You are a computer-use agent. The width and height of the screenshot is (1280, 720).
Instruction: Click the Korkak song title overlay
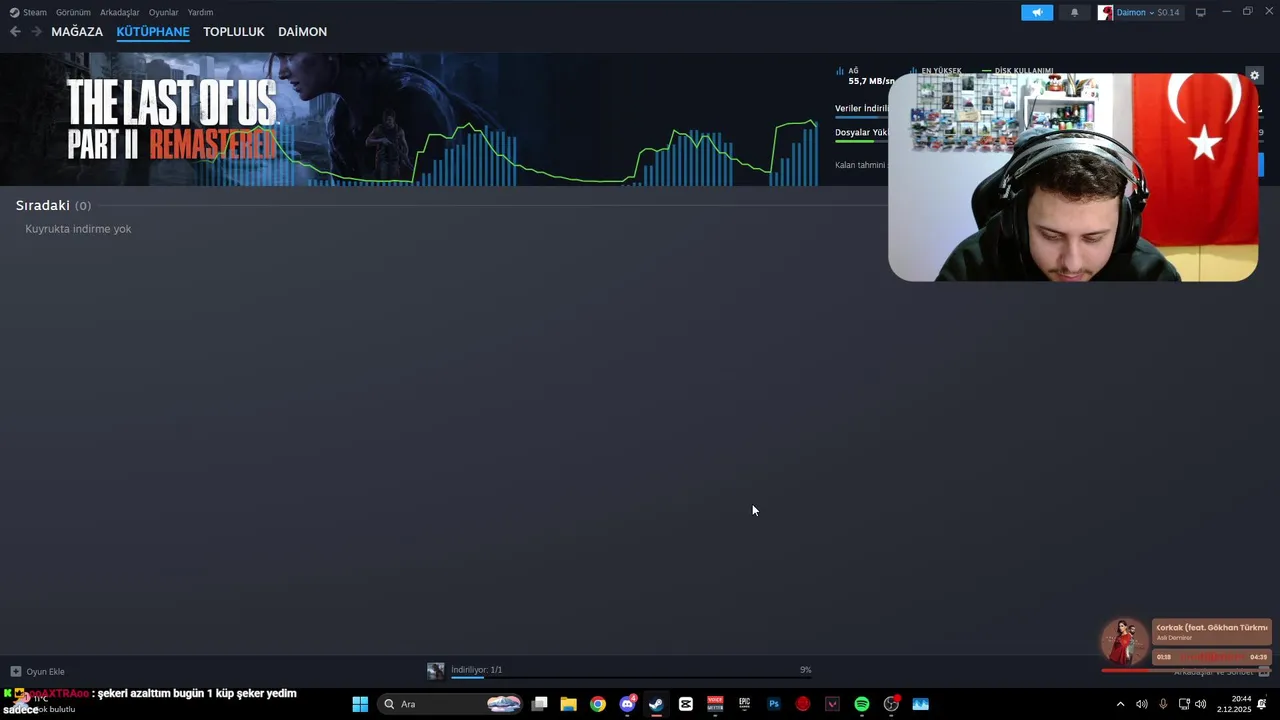pyautogui.click(x=1212, y=627)
